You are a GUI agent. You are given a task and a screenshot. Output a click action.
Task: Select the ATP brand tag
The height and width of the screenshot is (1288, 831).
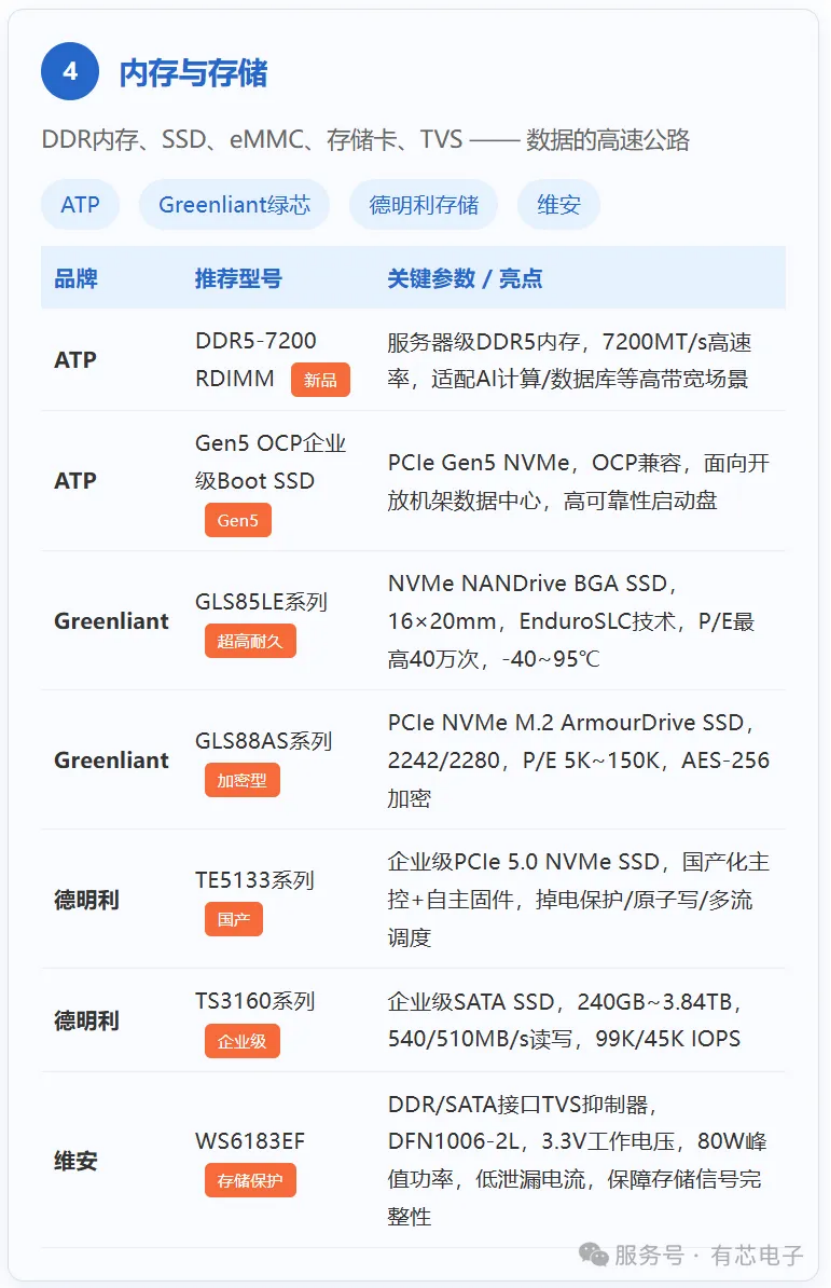(80, 205)
